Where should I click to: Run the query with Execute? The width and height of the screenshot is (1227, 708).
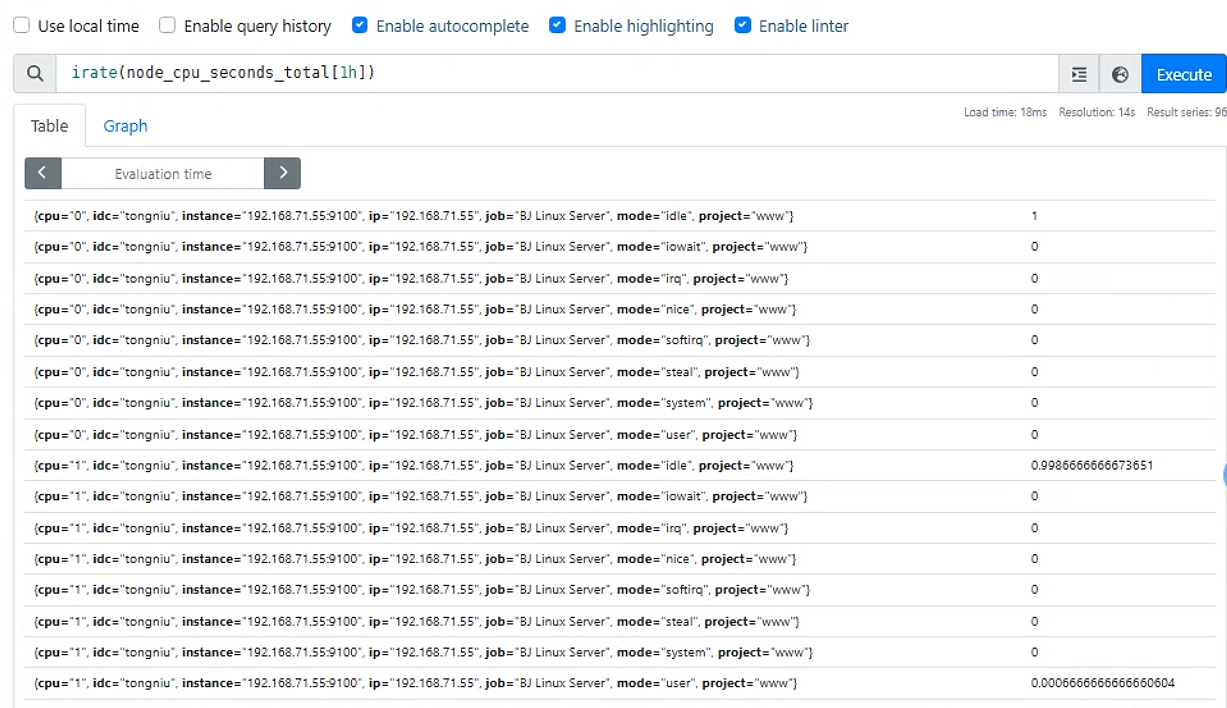point(1184,74)
